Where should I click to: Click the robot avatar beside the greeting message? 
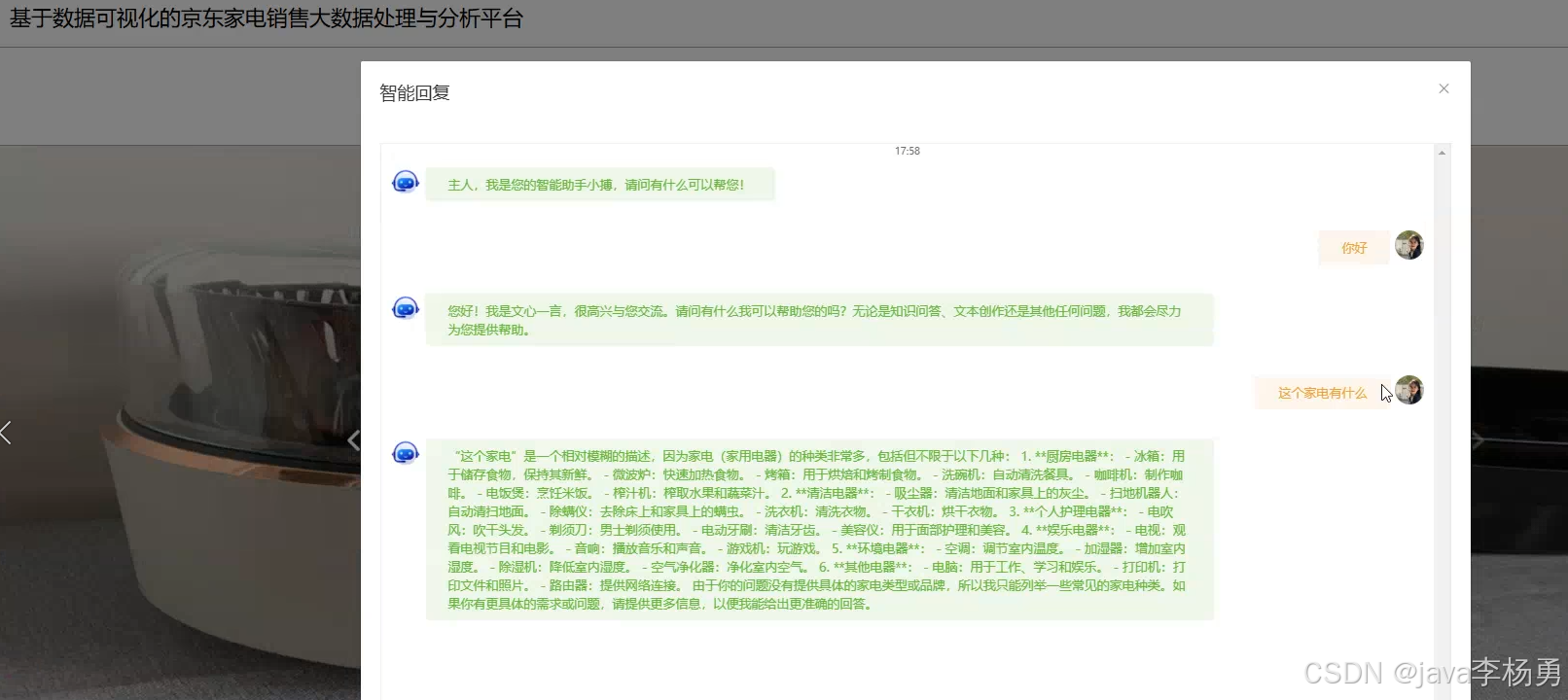tap(405, 182)
